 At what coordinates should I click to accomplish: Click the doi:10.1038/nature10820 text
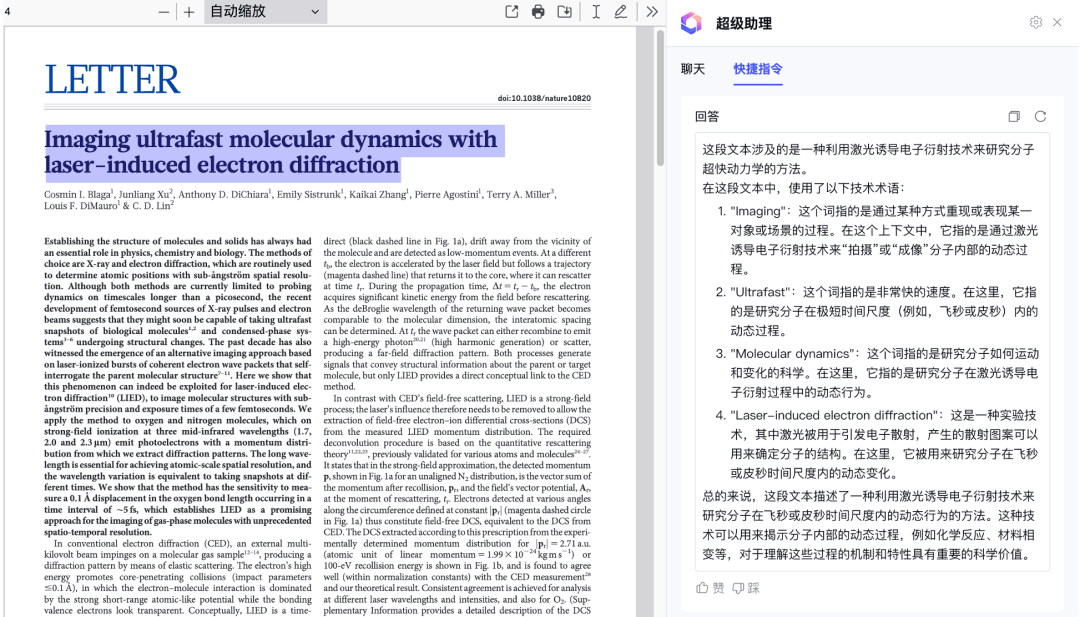click(x=544, y=98)
